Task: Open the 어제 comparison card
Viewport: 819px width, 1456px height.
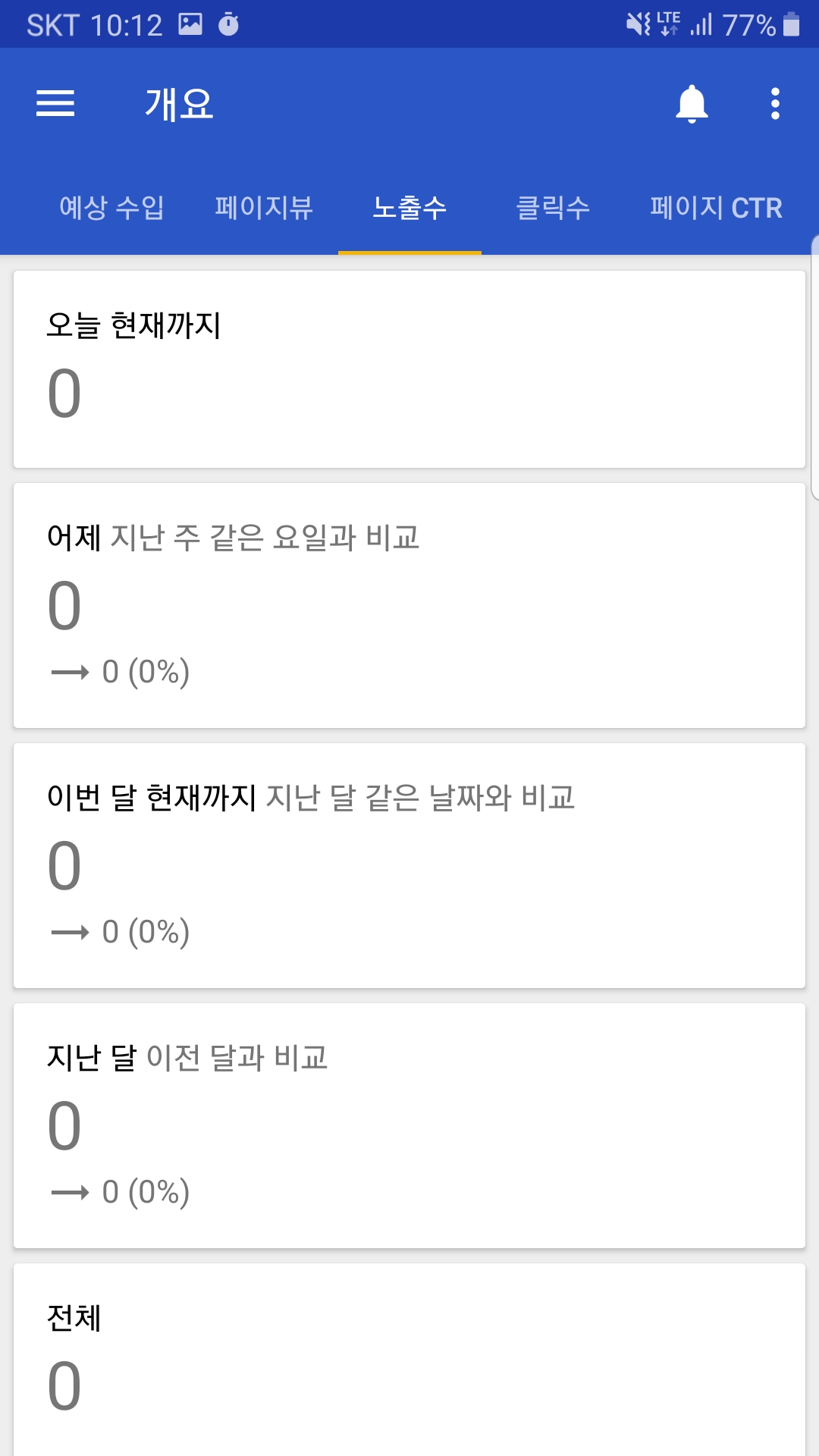Action: pos(409,605)
